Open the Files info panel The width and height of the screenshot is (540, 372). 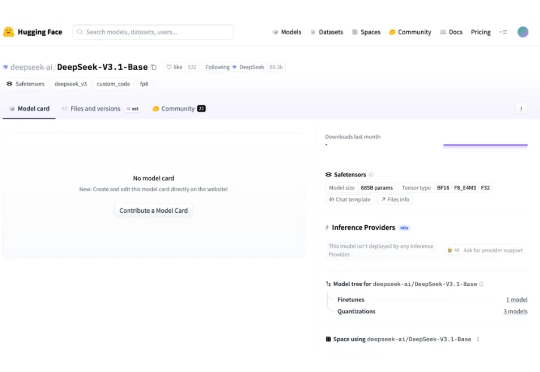tap(395, 199)
